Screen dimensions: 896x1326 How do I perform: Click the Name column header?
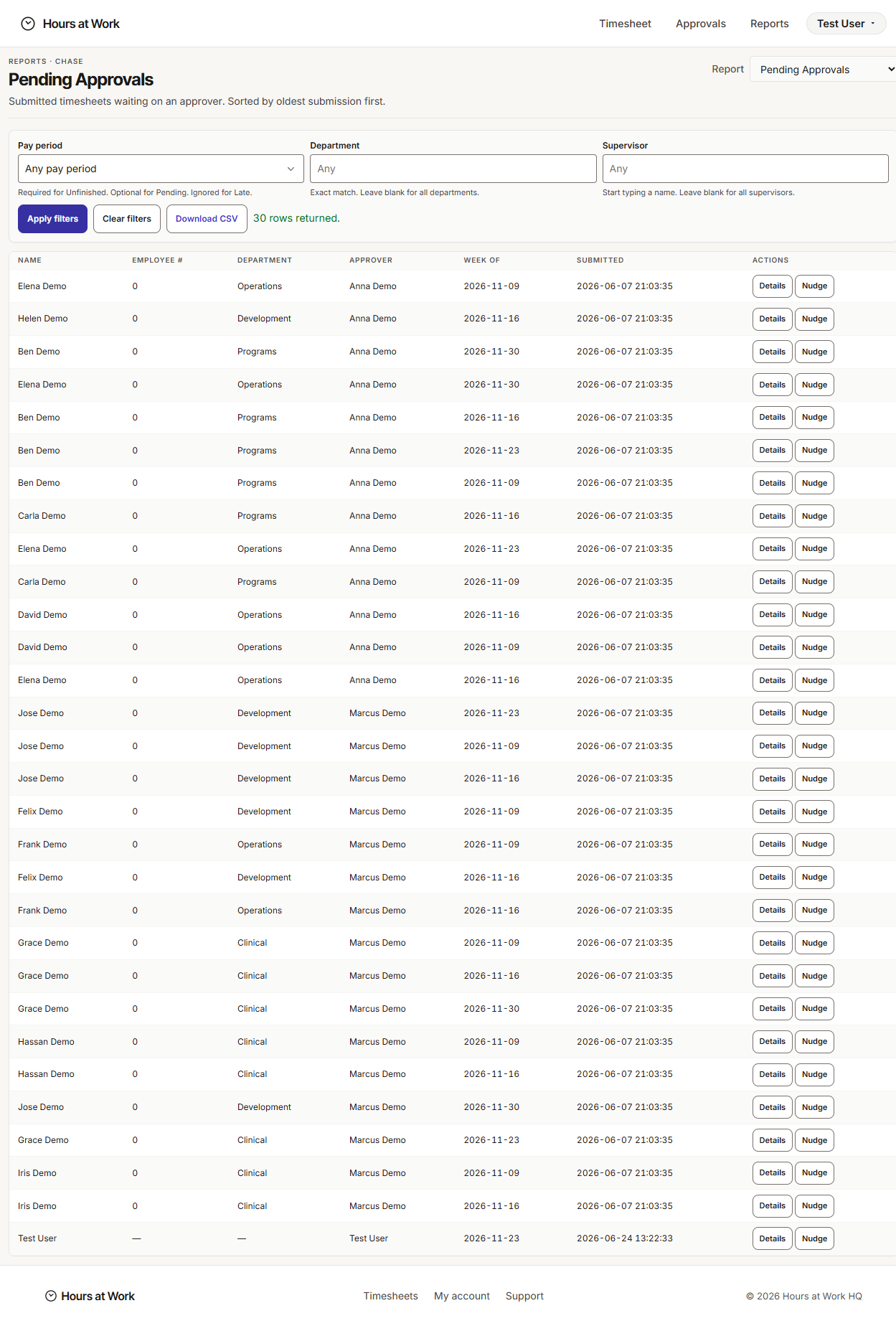click(29, 260)
